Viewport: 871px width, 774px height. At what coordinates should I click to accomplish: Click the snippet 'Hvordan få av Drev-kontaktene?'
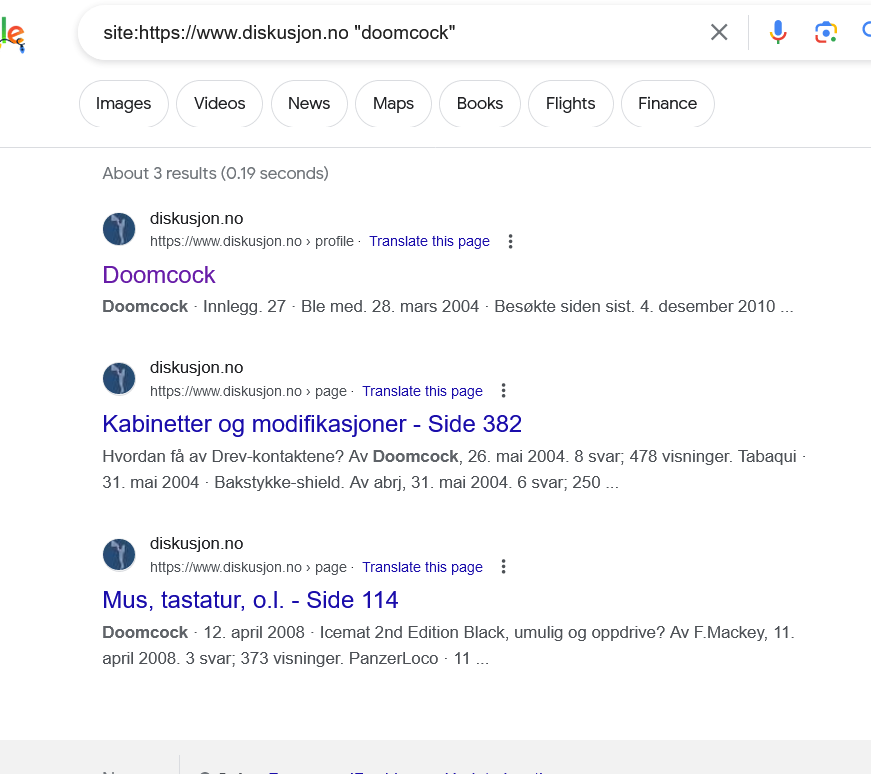point(223,457)
